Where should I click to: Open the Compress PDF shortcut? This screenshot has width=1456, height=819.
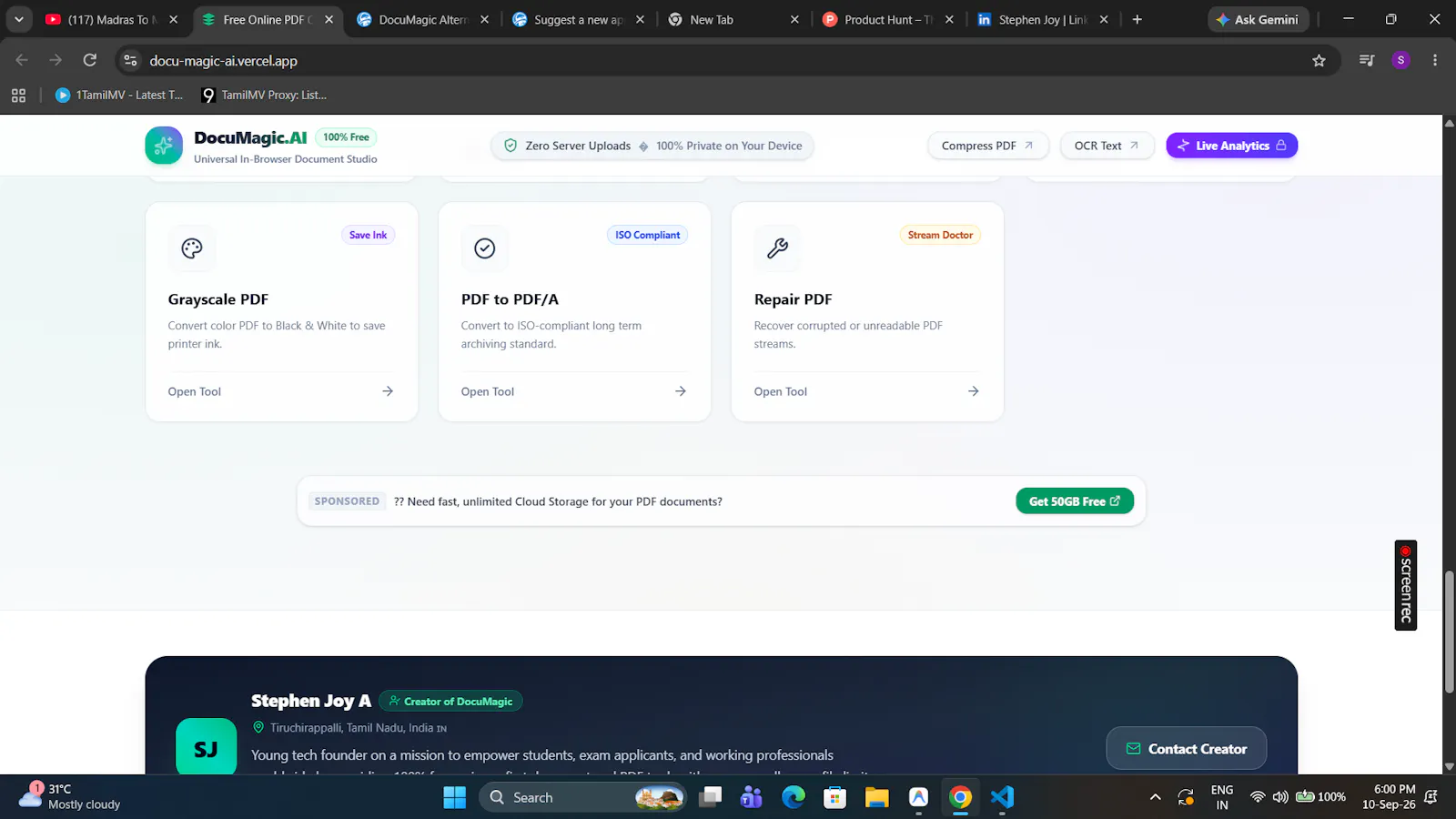pyautogui.click(x=987, y=146)
